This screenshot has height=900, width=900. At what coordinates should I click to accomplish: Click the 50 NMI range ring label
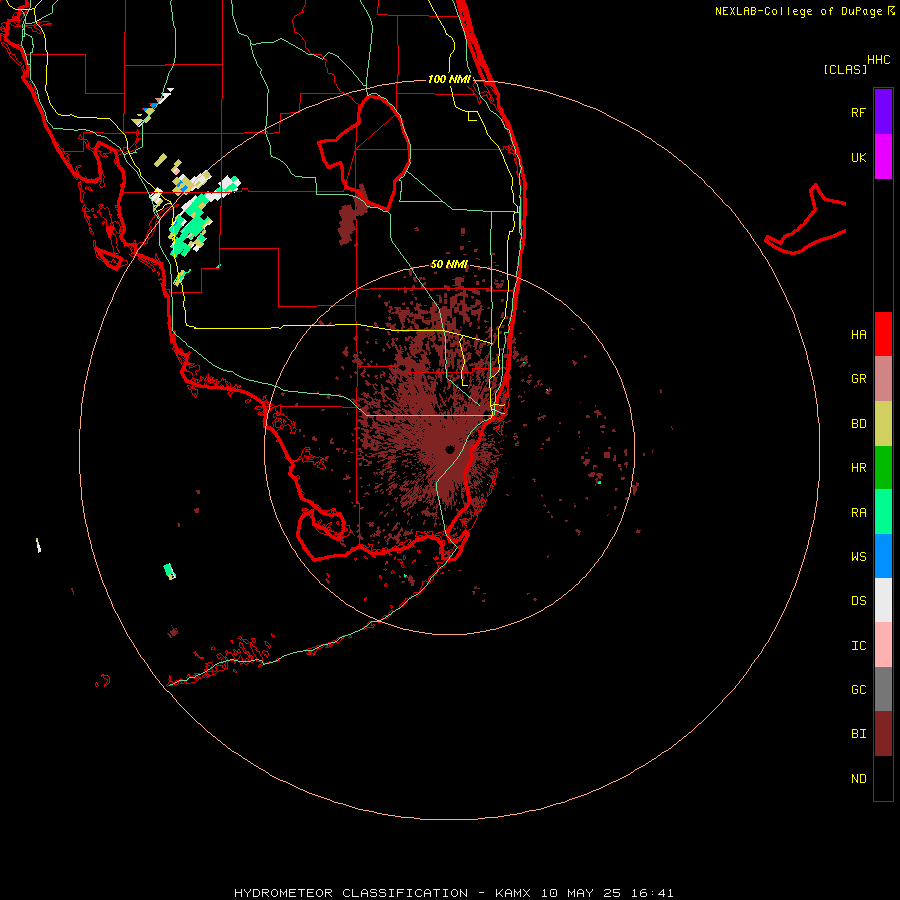point(449,264)
